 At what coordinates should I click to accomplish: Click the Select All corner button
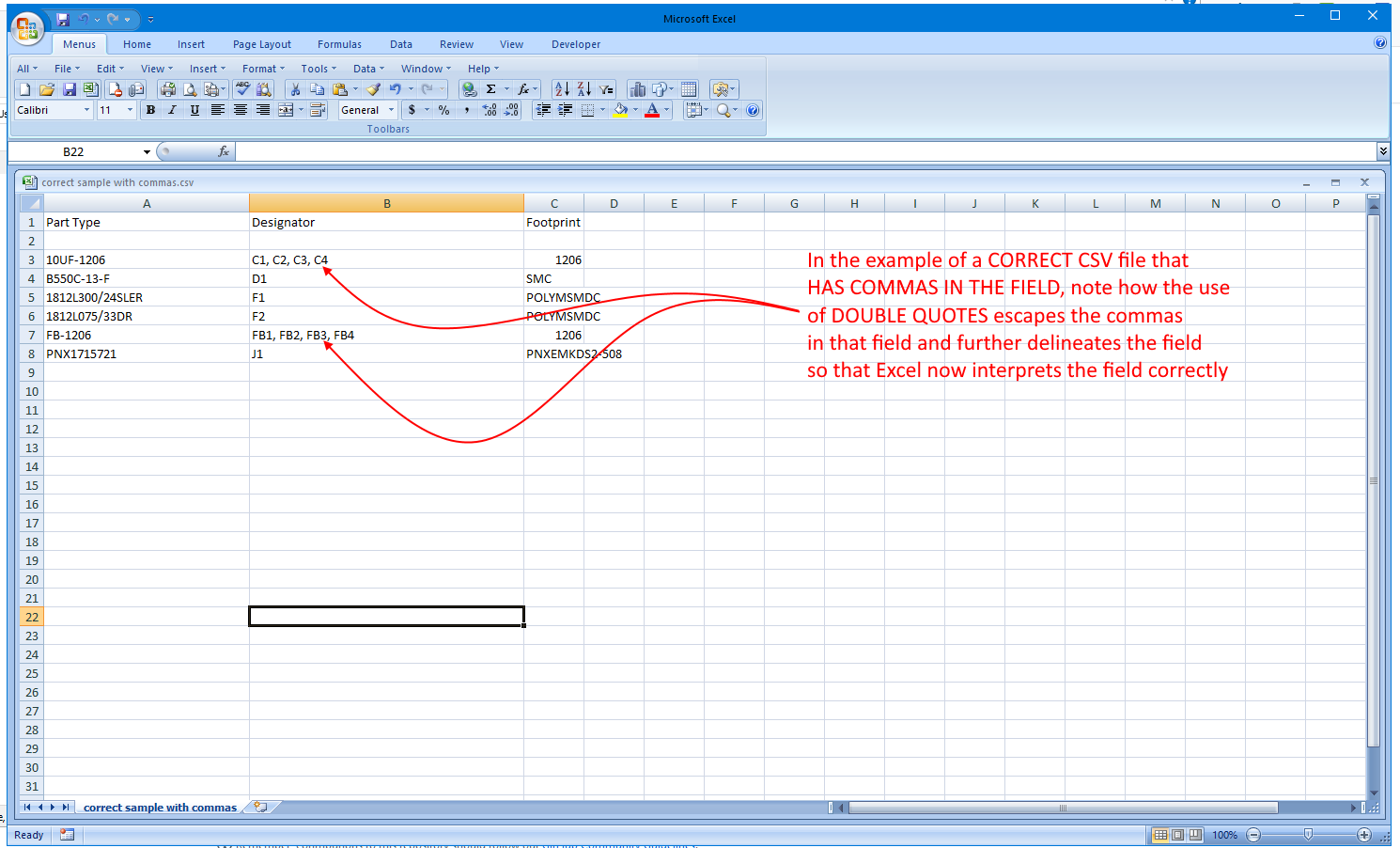coord(31,203)
